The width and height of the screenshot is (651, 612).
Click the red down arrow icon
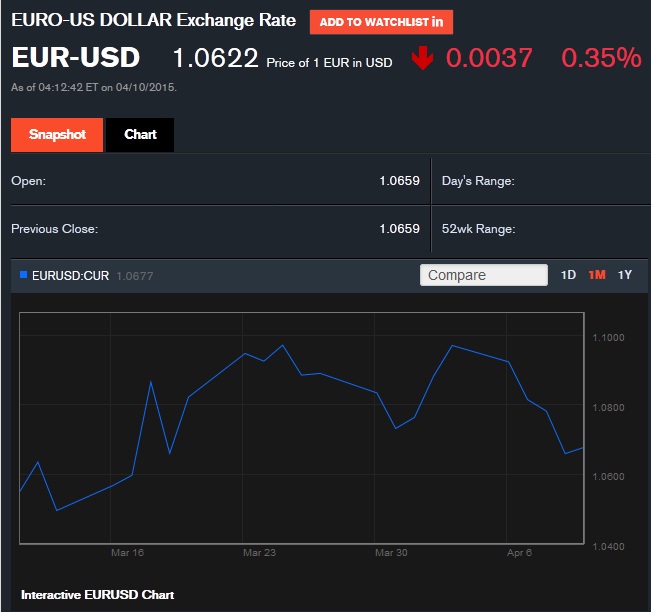click(422, 58)
